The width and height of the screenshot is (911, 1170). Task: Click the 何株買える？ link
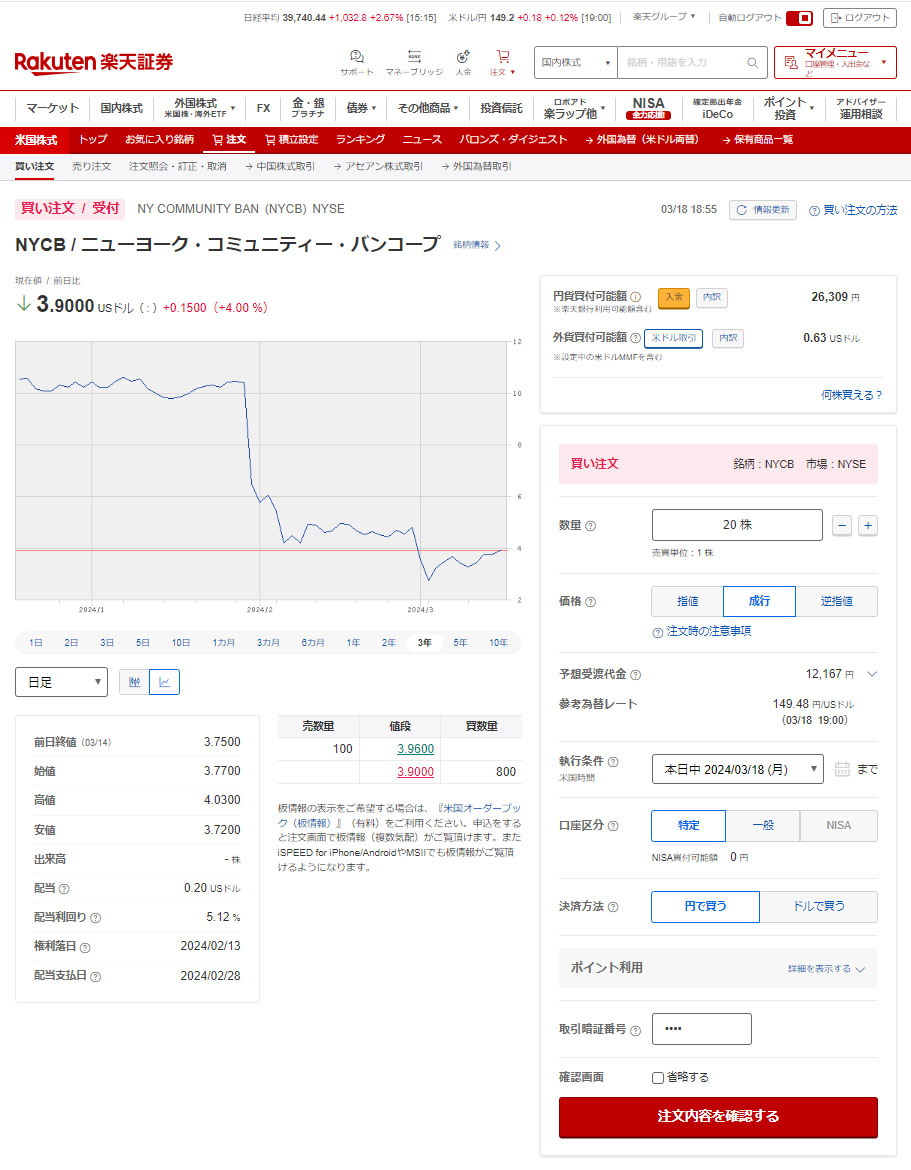(851, 395)
